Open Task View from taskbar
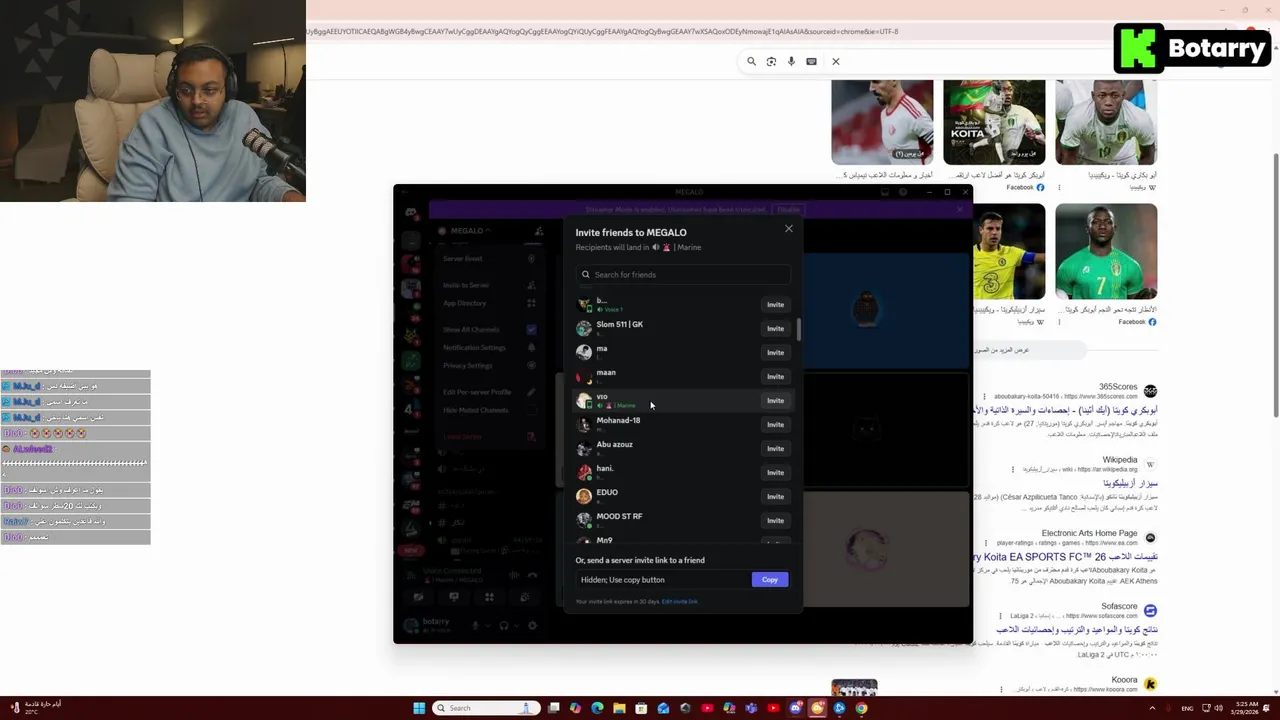The image size is (1280, 720). (553, 708)
